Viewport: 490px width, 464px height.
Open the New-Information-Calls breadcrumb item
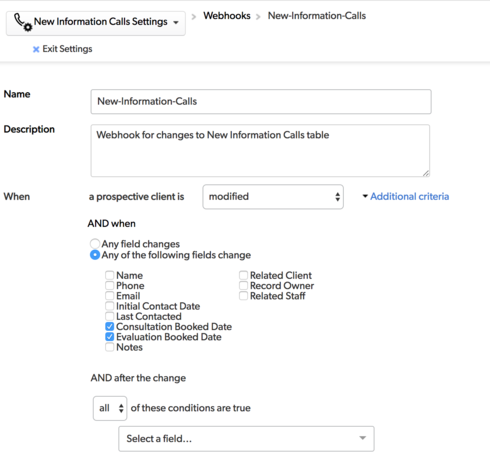[x=317, y=16]
